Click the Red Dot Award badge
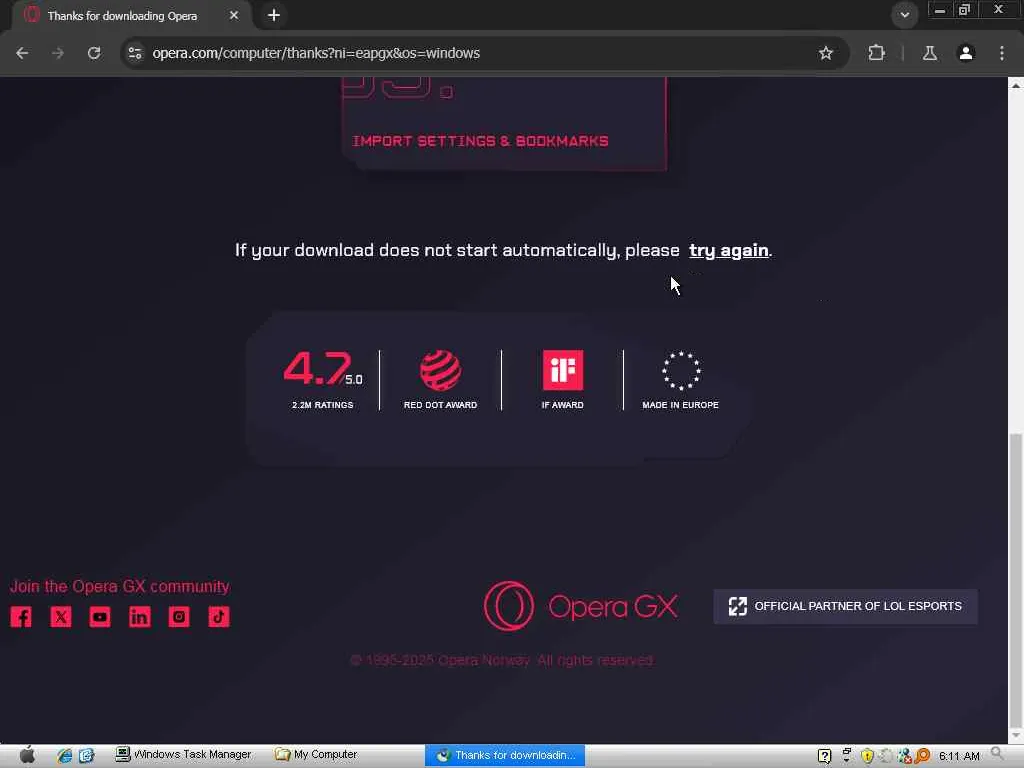The image size is (1024, 768). pos(440,380)
